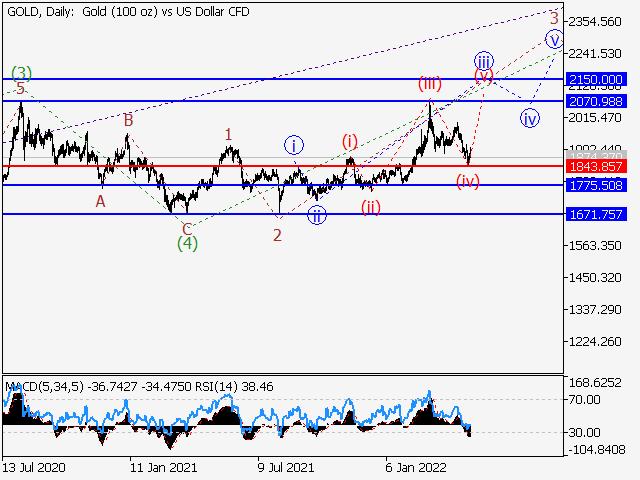Click the 30.00 RSI level value
Image resolution: width=640 pixels, height=480 pixels.
(585, 432)
